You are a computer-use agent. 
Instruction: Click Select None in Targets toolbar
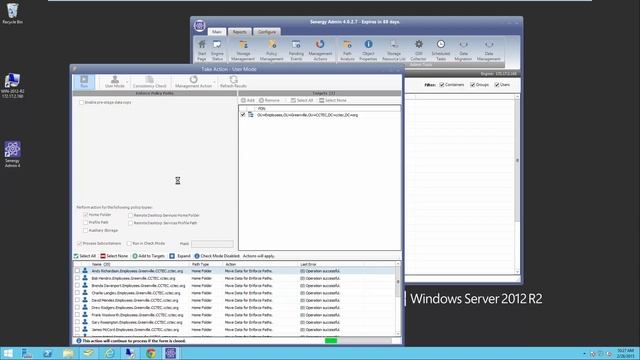[332, 100]
